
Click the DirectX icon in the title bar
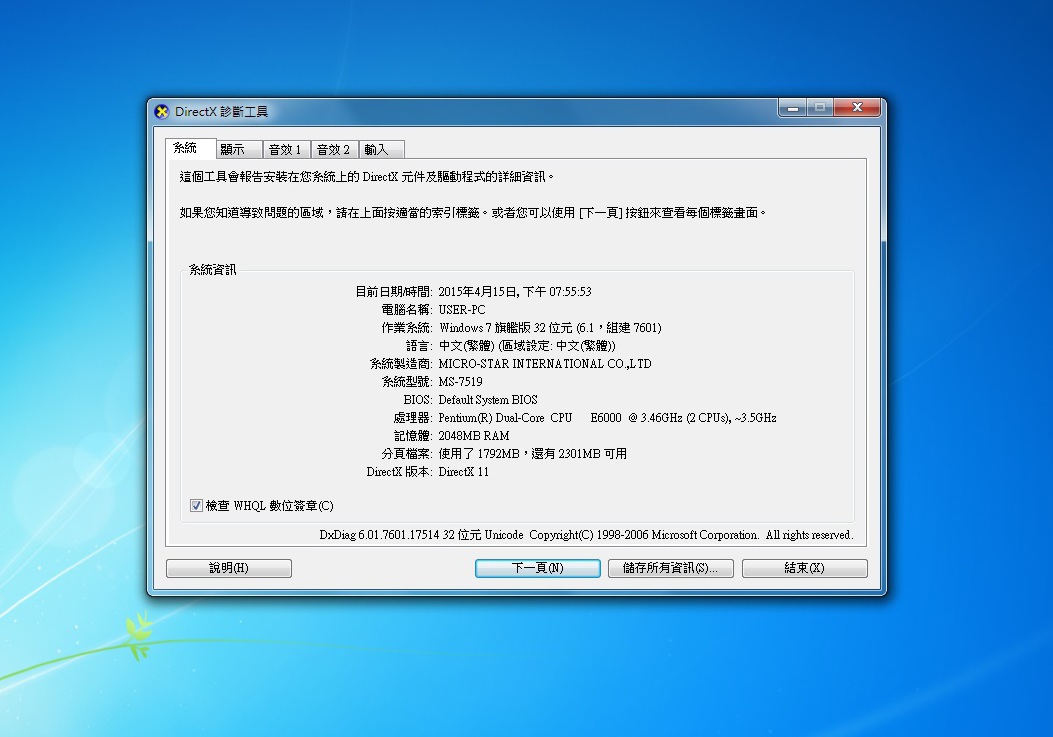point(162,111)
